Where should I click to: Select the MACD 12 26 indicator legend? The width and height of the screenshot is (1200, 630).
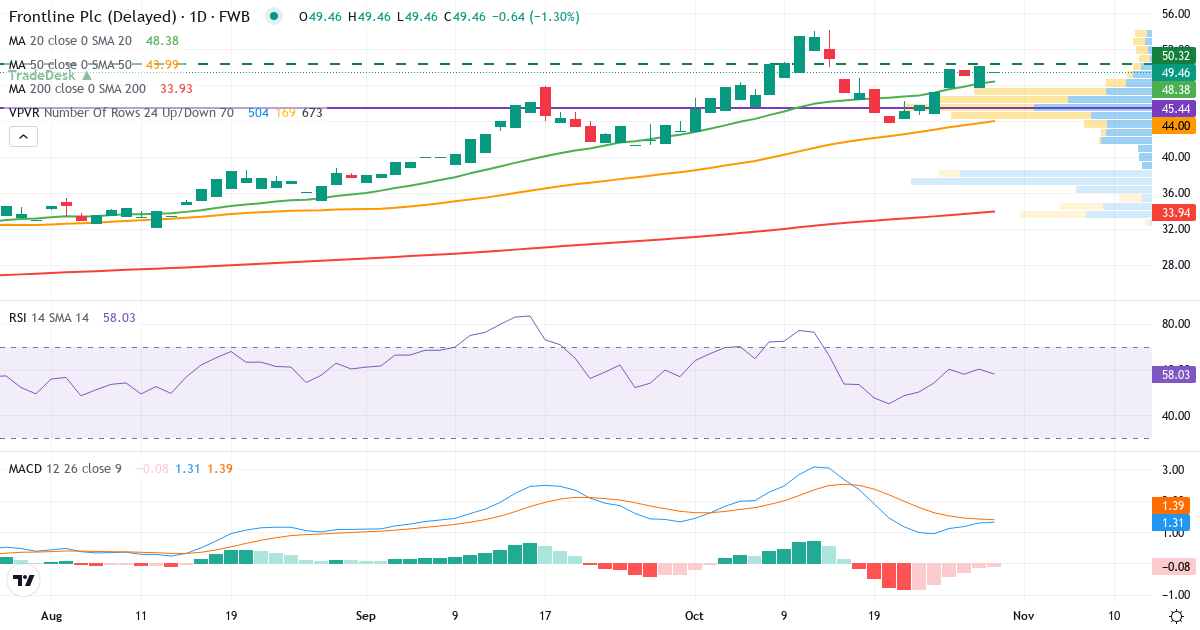[x=65, y=468]
